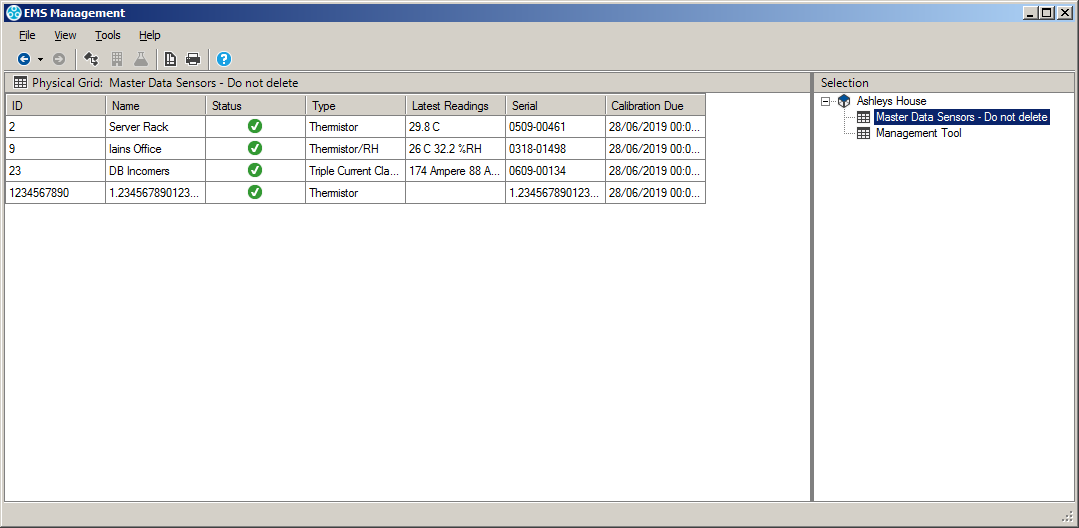Click serial number 0318-01498
This screenshot has height=528, width=1079.
pyautogui.click(x=555, y=149)
